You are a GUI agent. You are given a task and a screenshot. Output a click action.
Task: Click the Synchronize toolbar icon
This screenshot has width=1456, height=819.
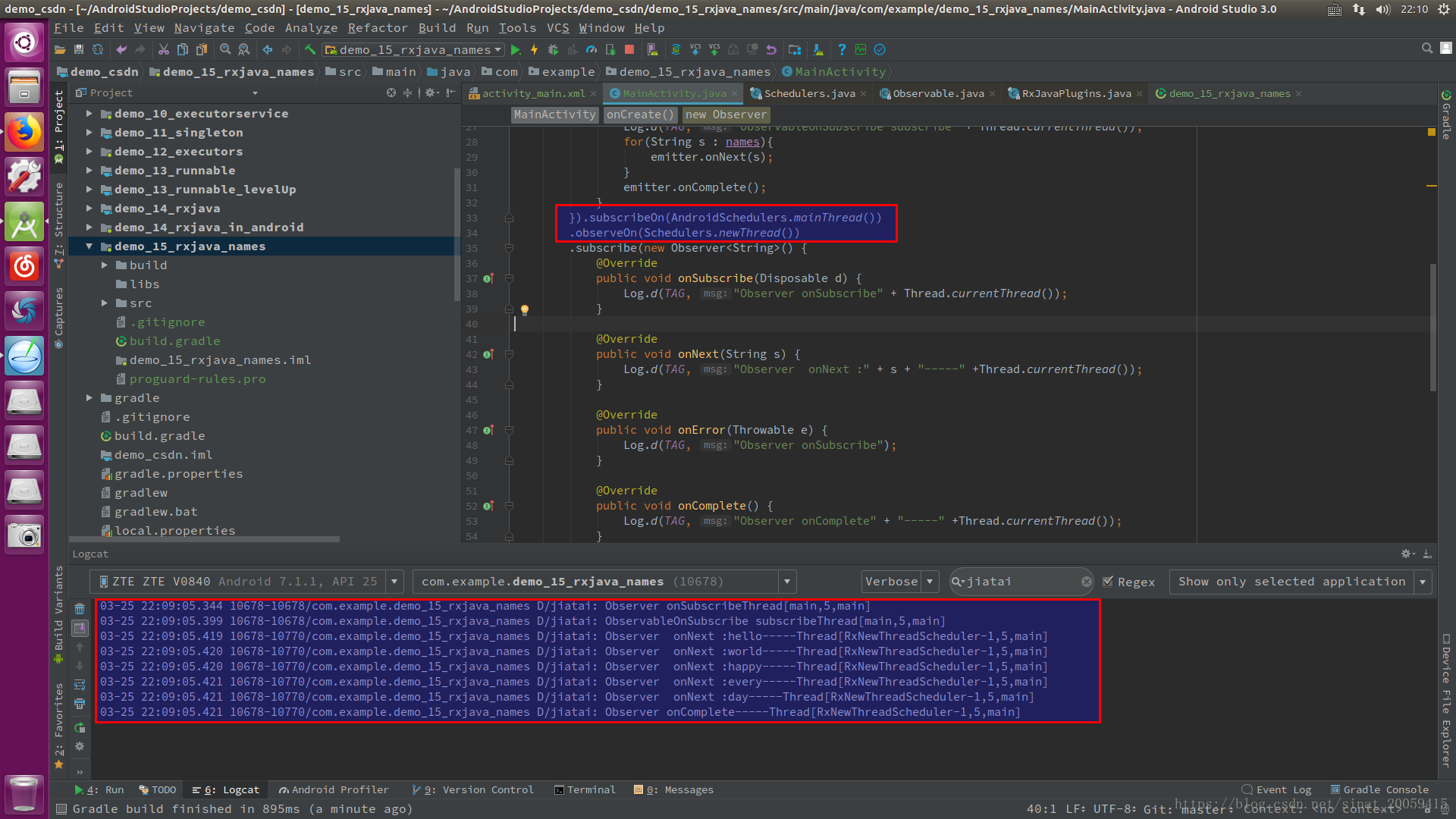pos(98,50)
